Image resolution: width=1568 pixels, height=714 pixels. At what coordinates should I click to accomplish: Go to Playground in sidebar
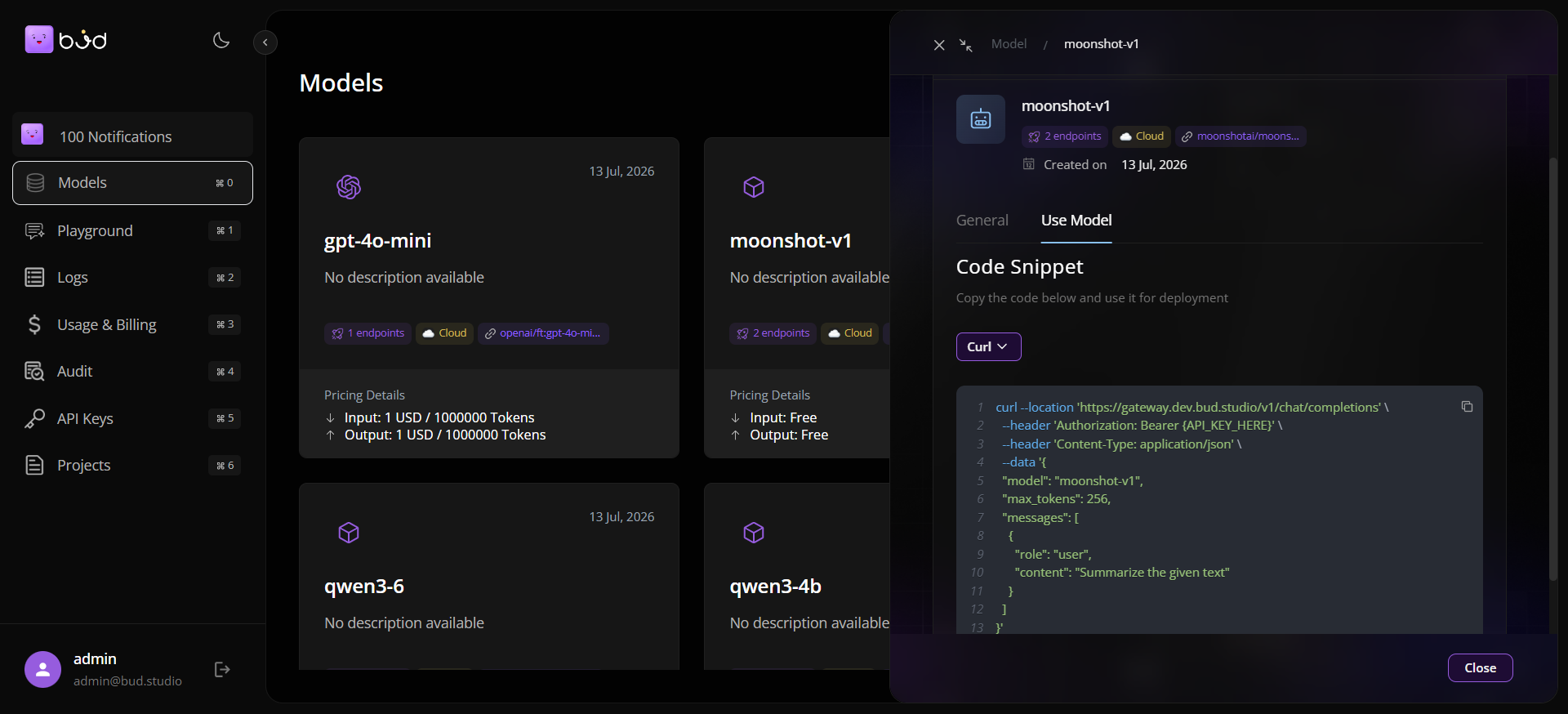pyautogui.click(x=132, y=230)
